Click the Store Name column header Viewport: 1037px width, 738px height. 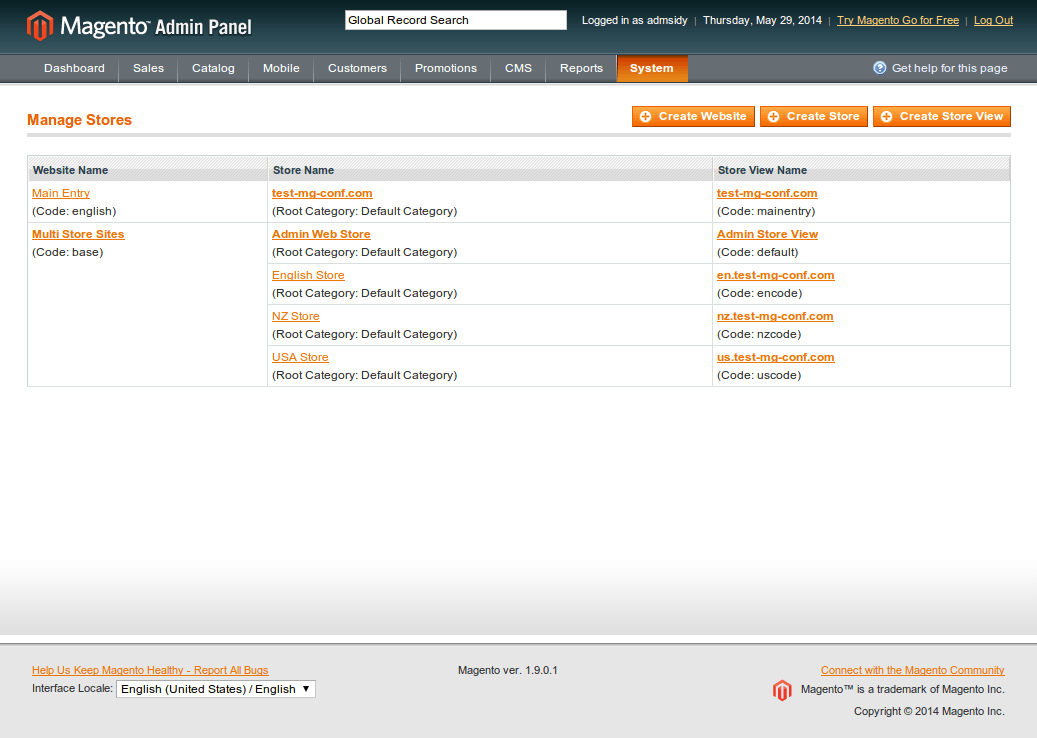point(304,170)
